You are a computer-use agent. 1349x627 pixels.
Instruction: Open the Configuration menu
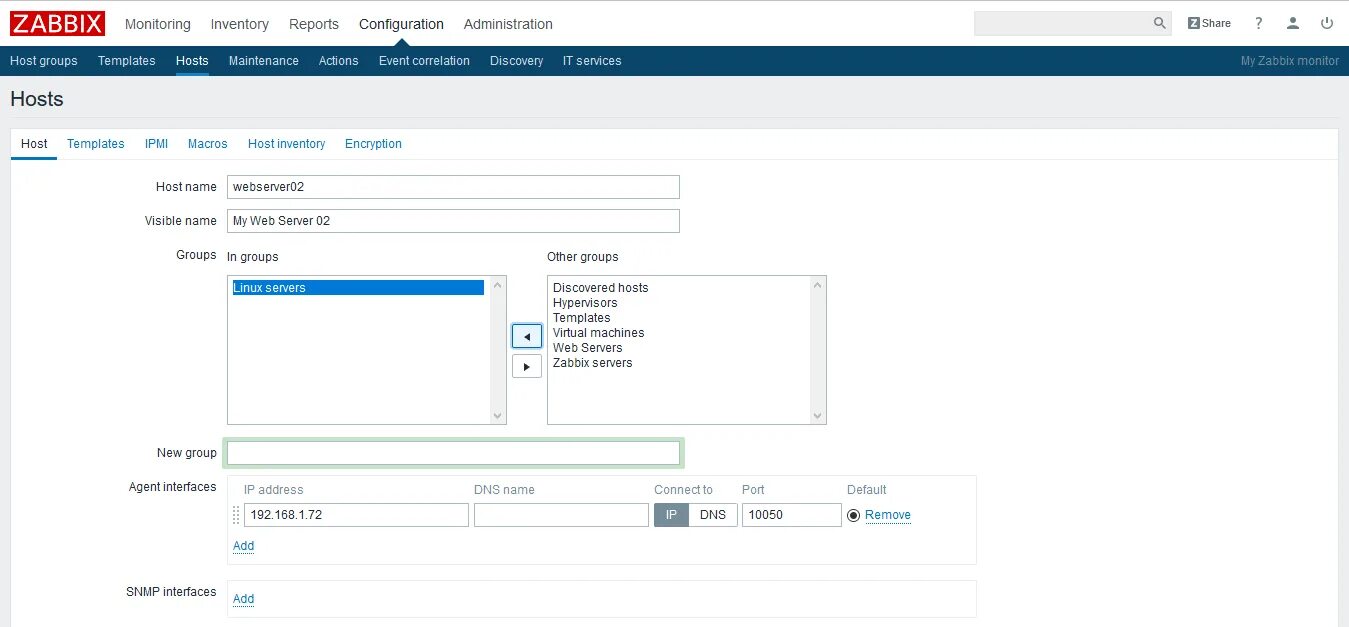pyautogui.click(x=401, y=24)
